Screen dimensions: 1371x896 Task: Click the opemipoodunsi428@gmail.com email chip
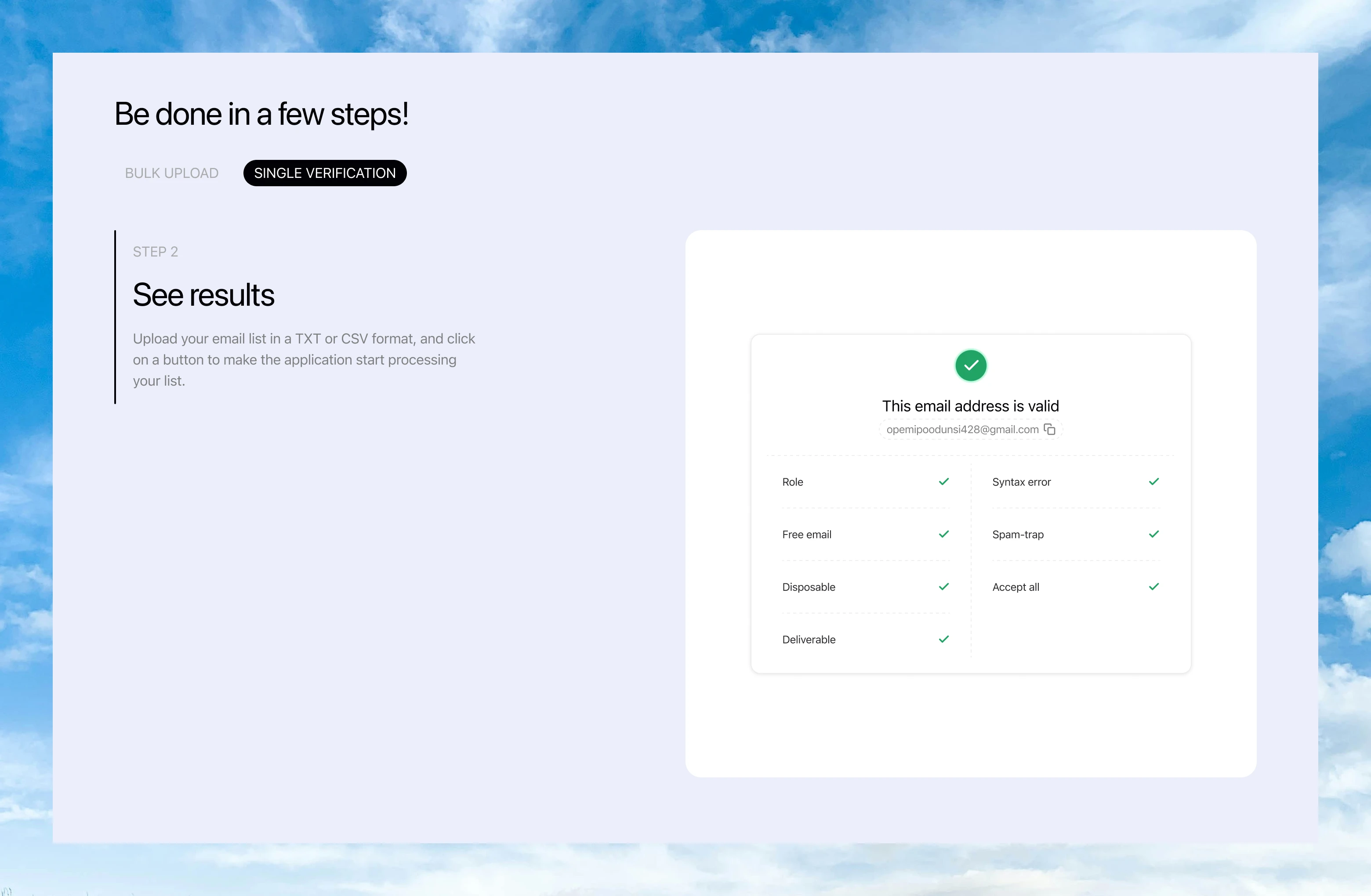[x=961, y=430]
